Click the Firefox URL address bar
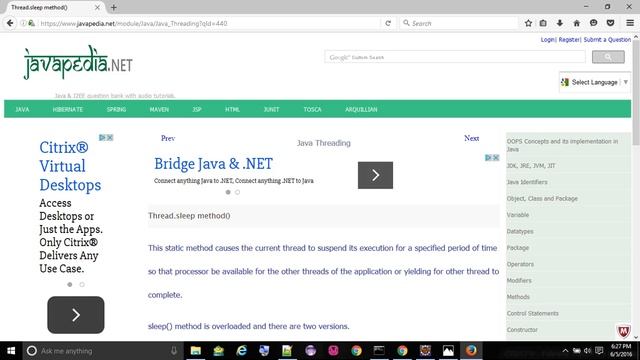Screen dimensions: 640x360 tap(208, 23)
